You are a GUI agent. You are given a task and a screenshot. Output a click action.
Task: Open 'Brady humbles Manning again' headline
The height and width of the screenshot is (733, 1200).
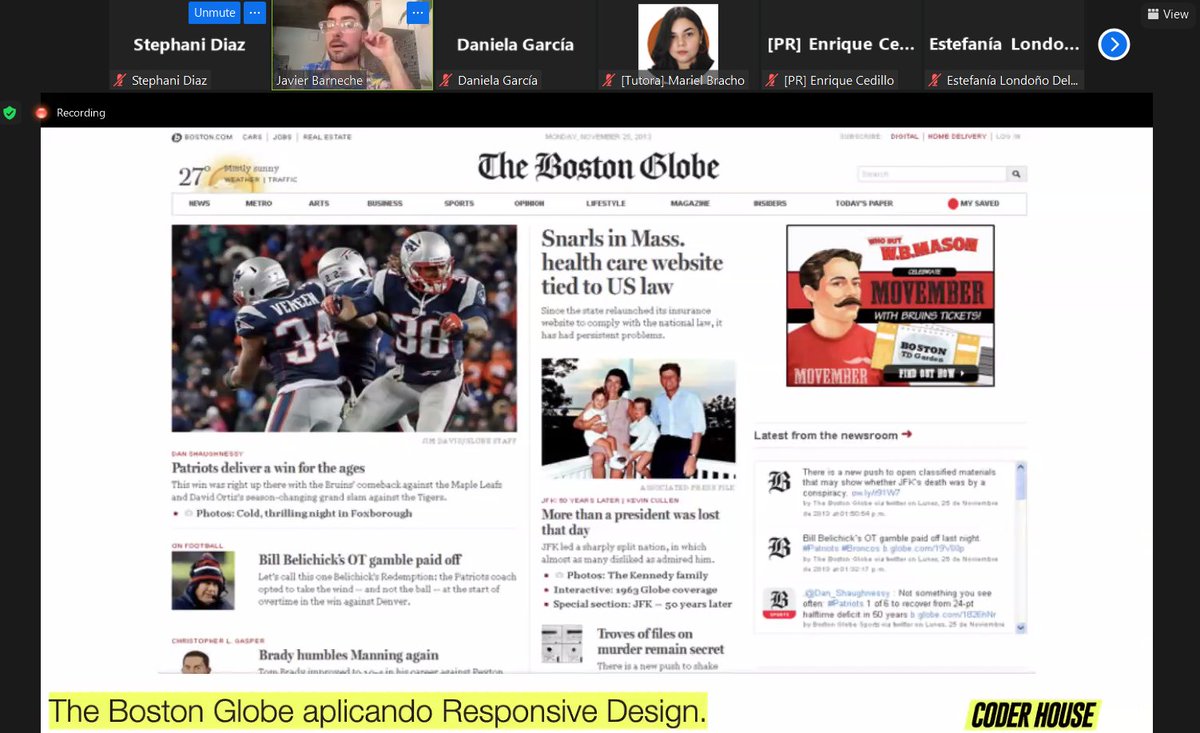coord(349,655)
